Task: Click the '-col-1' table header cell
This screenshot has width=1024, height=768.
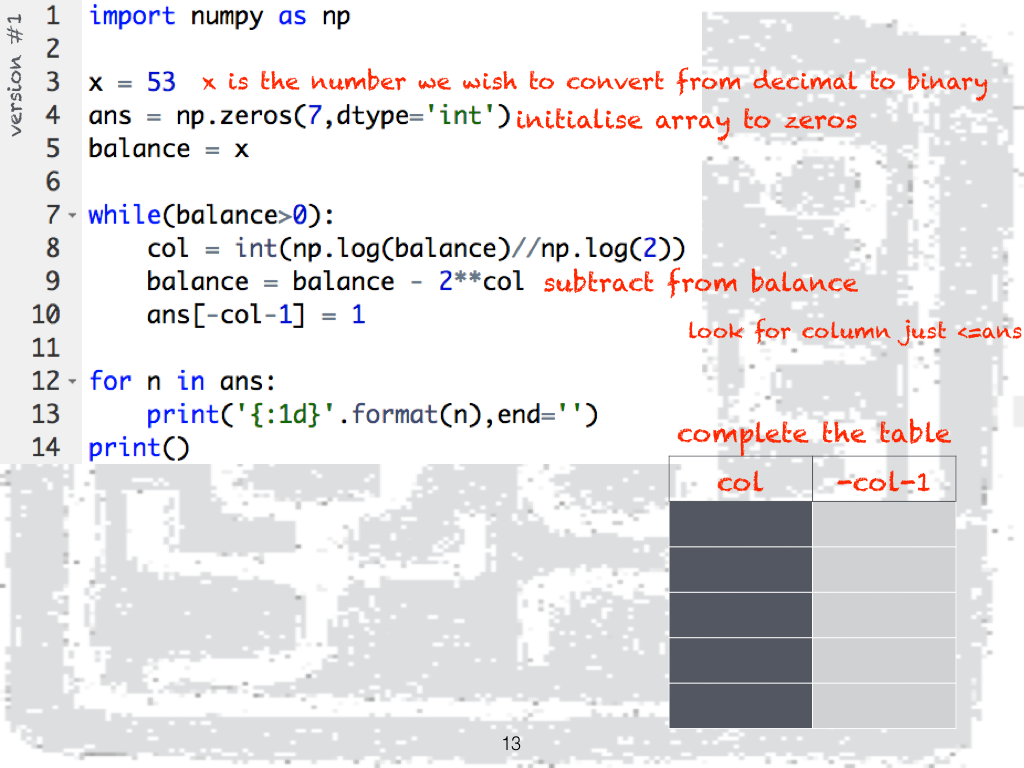Action: coord(884,481)
